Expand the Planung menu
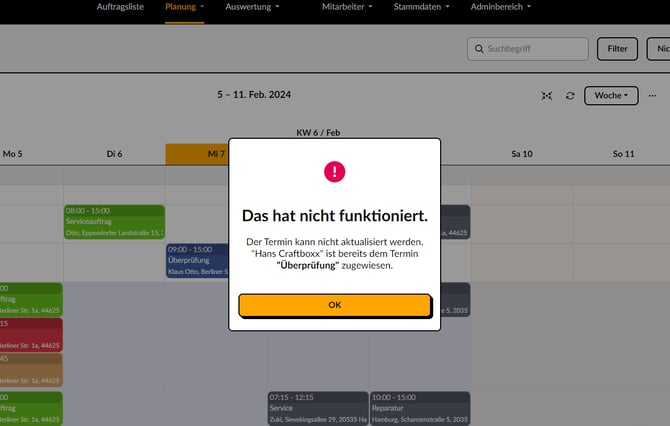Viewport: 670px width, 426px height. 184,7
